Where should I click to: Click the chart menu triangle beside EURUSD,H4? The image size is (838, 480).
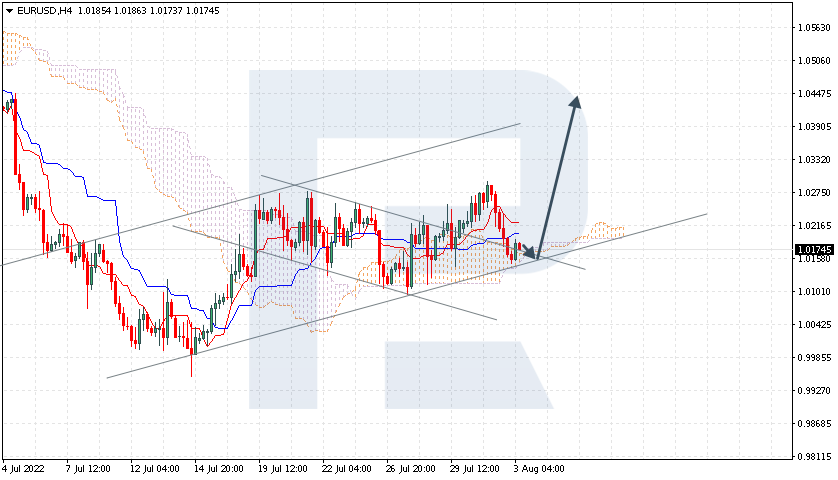coord(10,11)
